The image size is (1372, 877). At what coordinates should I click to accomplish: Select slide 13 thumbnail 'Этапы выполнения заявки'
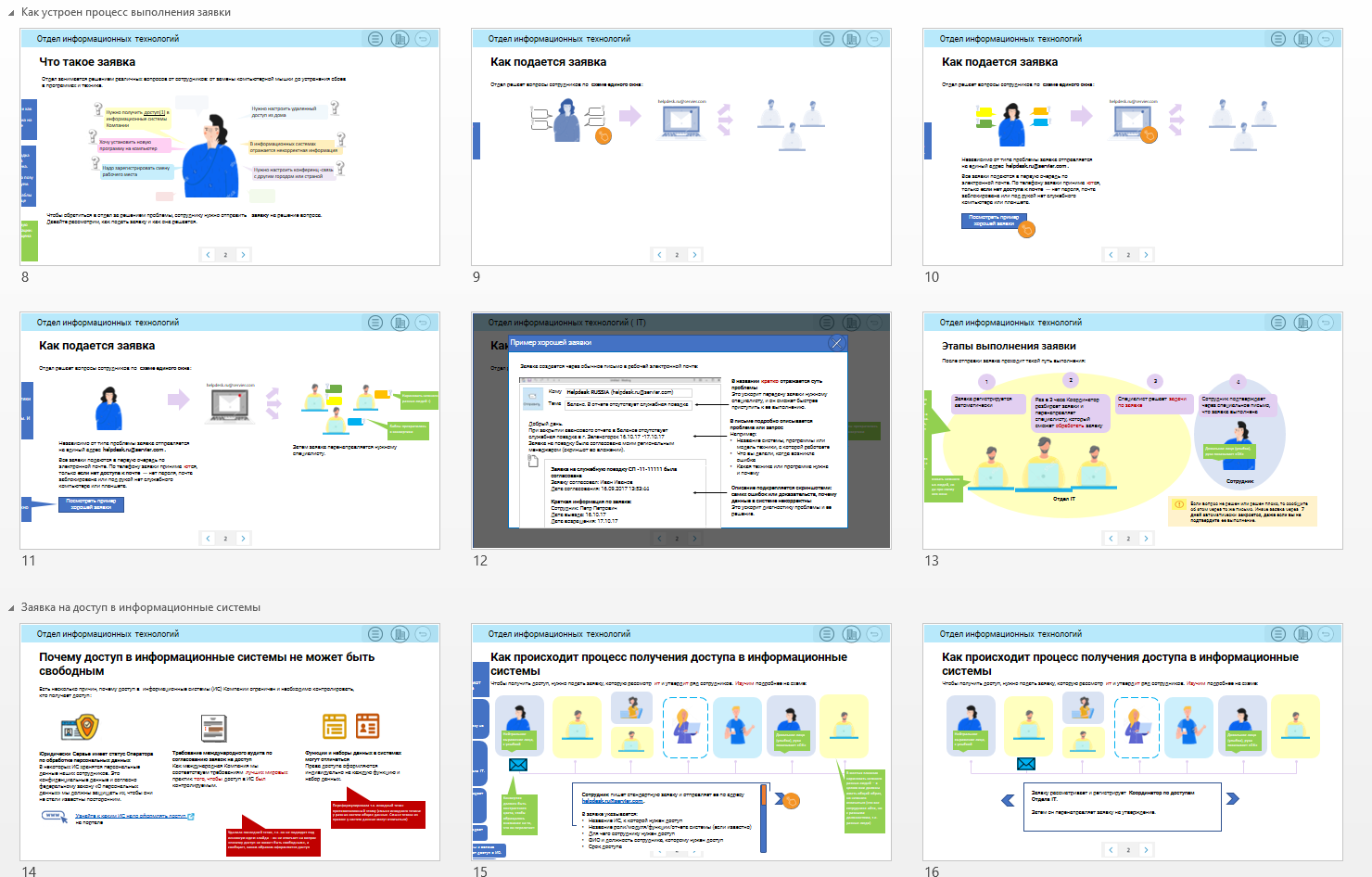pyautogui.click(x=1133, y=430)
